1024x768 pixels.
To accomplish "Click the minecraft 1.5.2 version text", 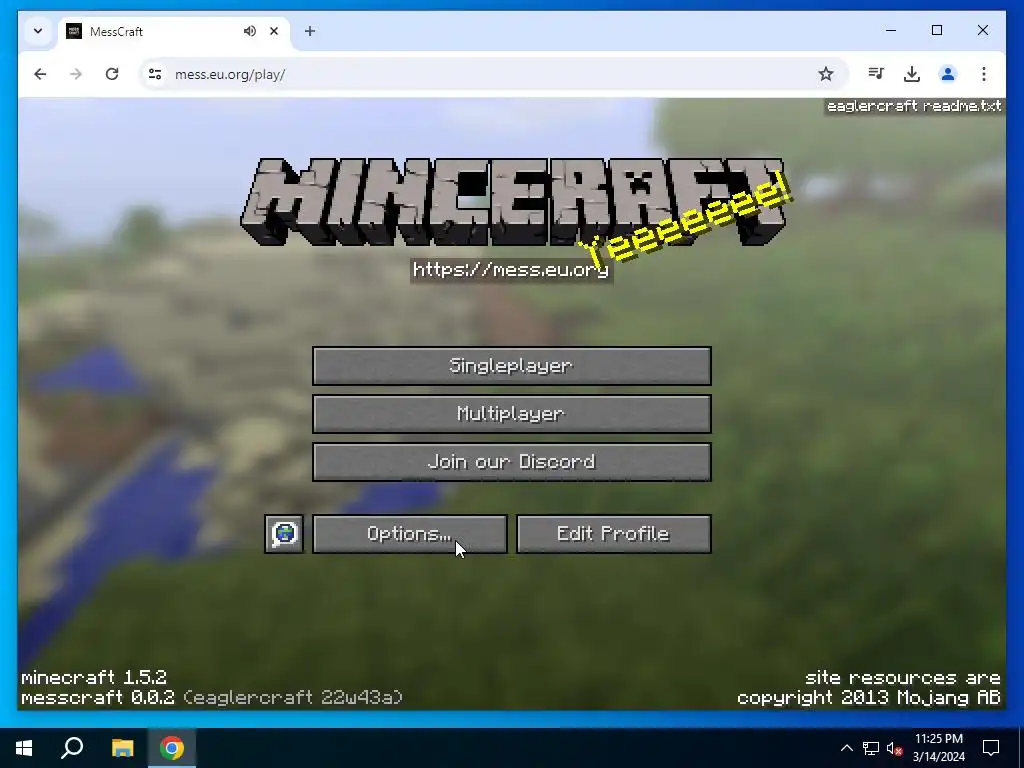I will tap(94, 677).
